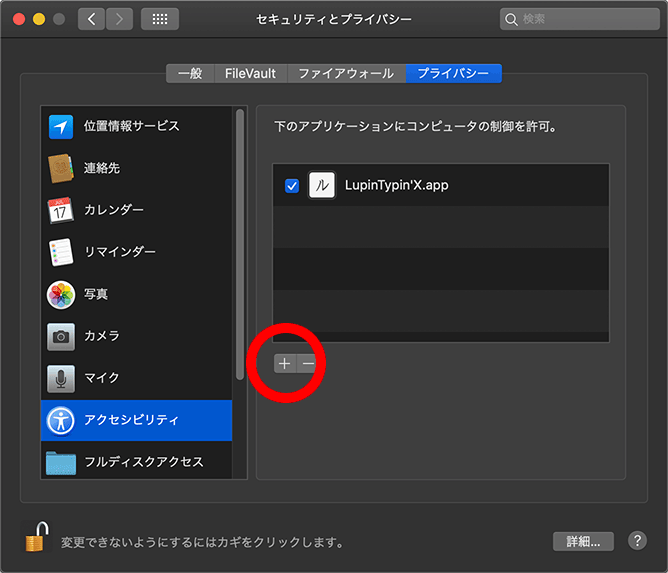The width and height of the screenshot is (668, 573).
Task: Click the フルディスクアクセス folder icon
Action: (61, 463)
